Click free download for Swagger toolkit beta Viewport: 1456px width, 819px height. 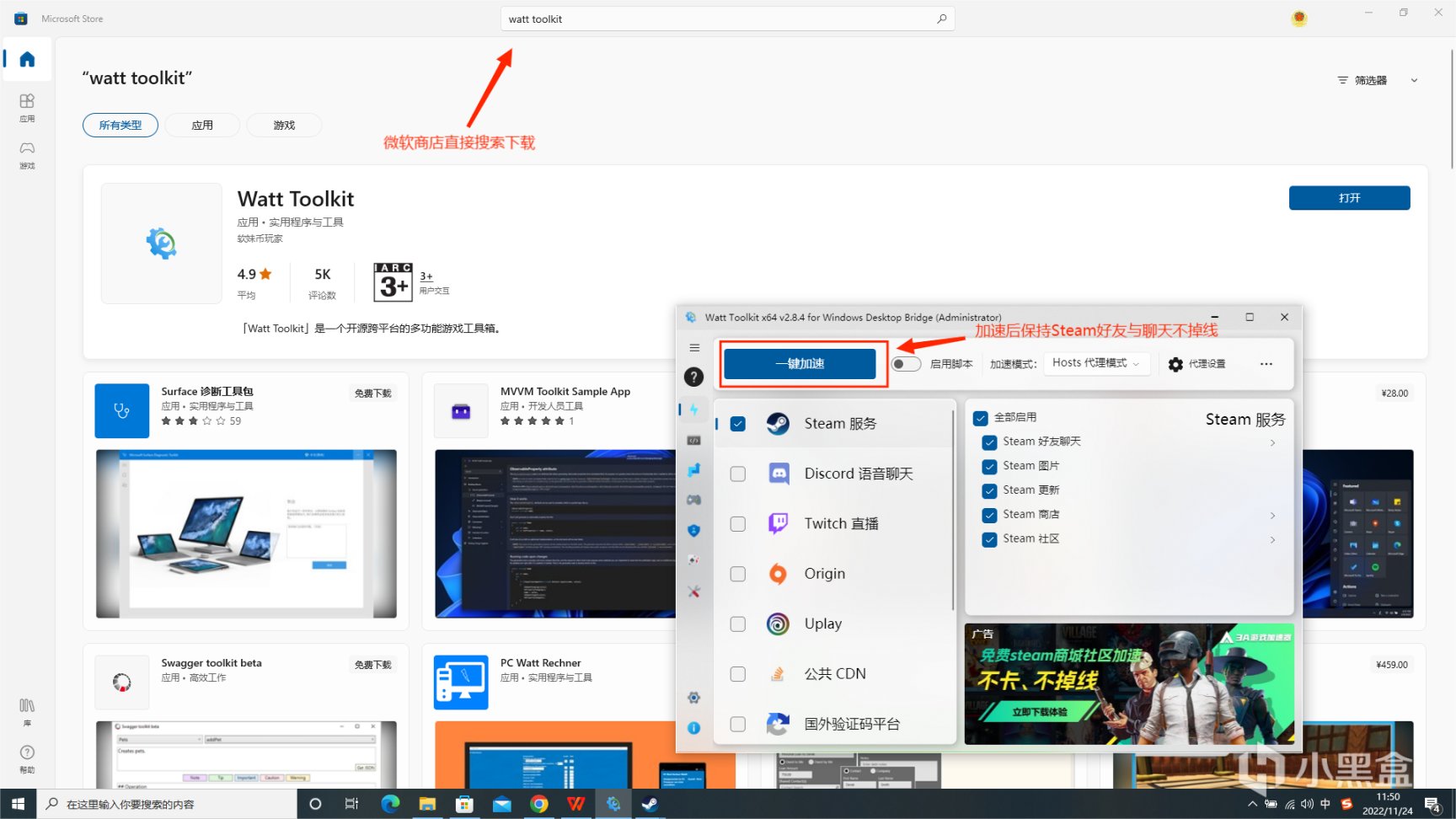[372, 665]
